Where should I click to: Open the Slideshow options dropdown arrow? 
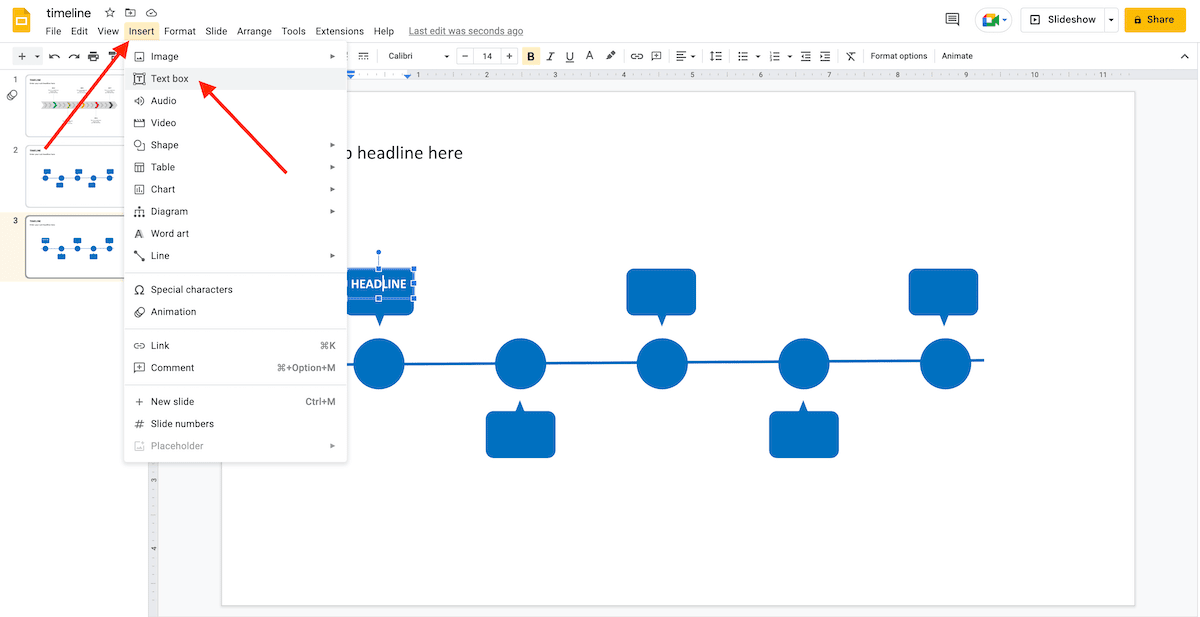1111,19
